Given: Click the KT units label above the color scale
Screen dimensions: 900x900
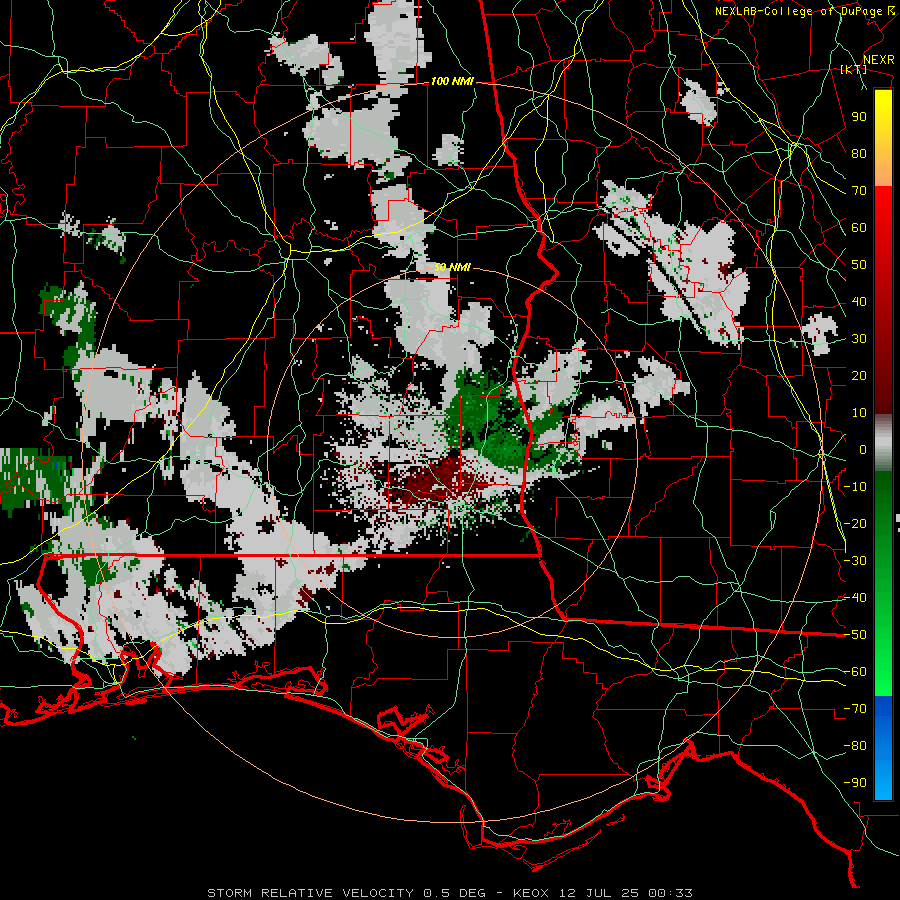Looking at the screenshot, I should (x=854, y=69).
